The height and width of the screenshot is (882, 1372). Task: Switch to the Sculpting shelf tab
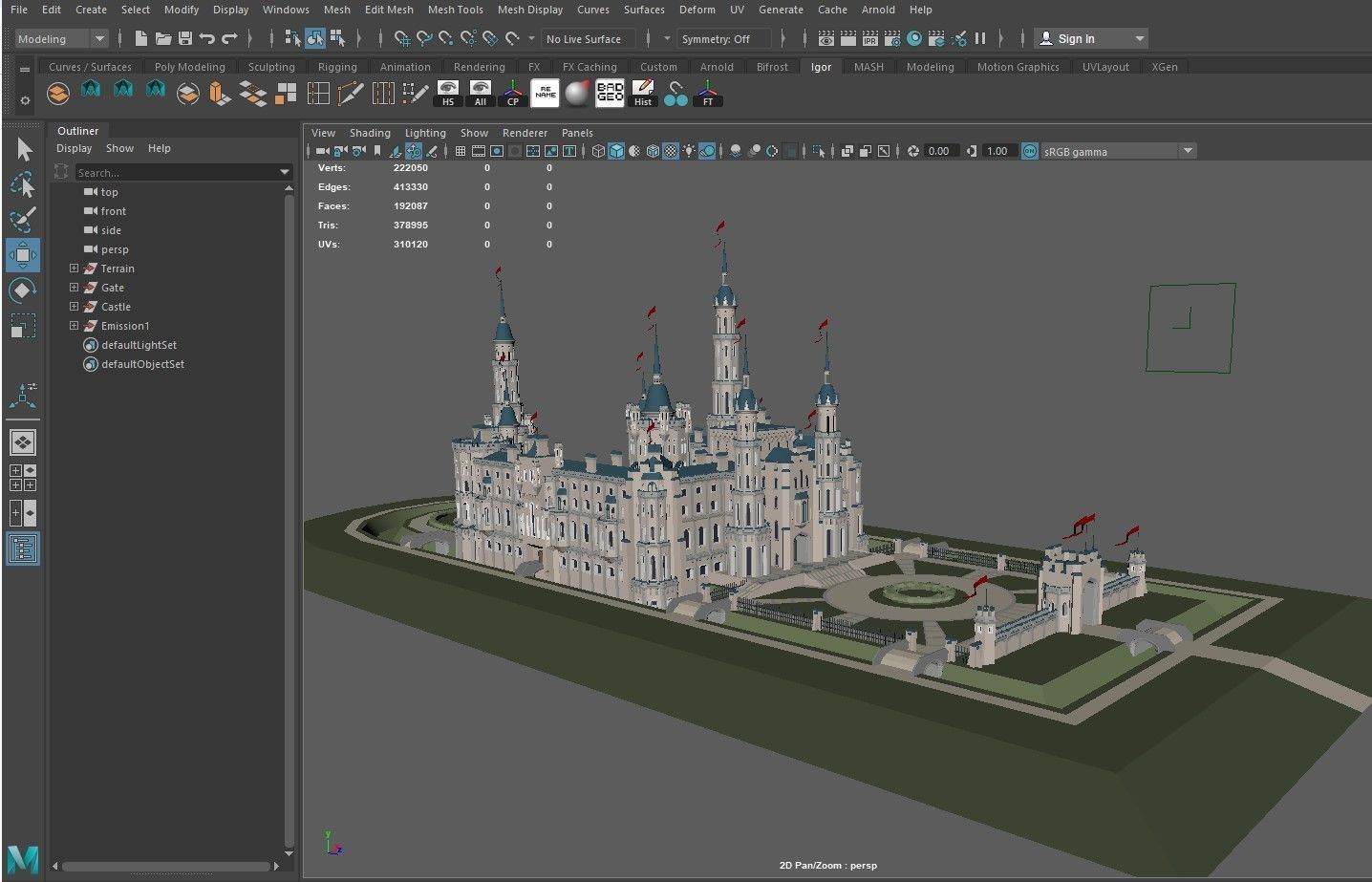tap(271, 67)
